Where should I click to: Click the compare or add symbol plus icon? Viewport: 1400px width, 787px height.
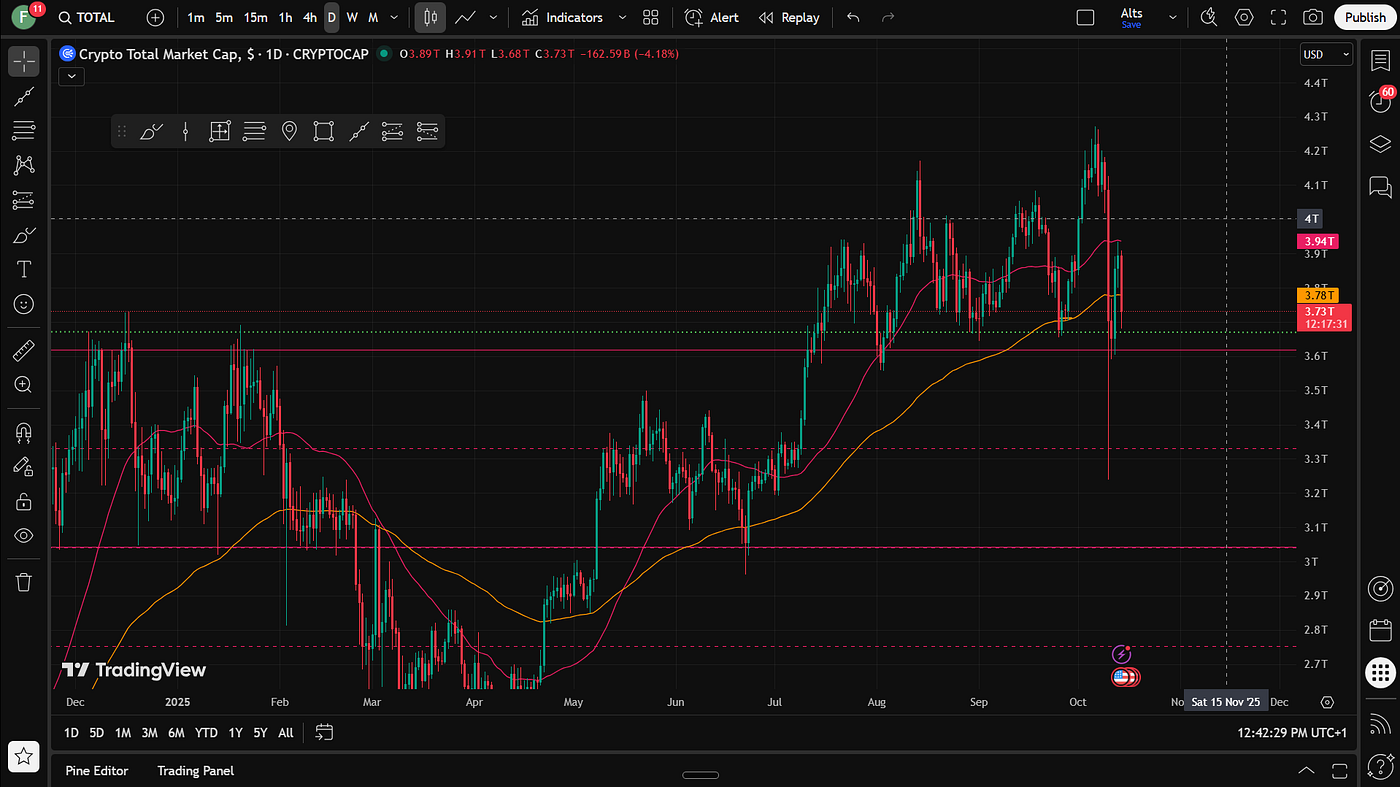155,17
